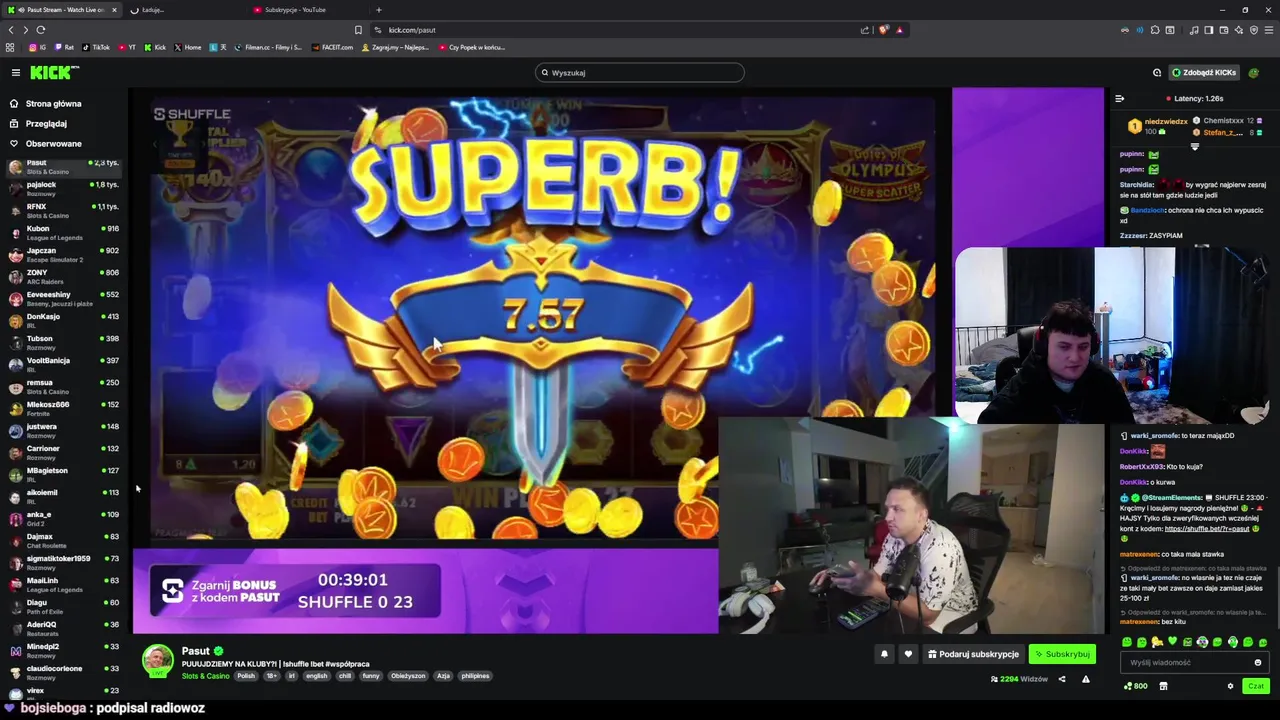This screenshot has width=1280, height=720.
Task: Click the 2294 Widzów viewer count
Action: 1019,679
